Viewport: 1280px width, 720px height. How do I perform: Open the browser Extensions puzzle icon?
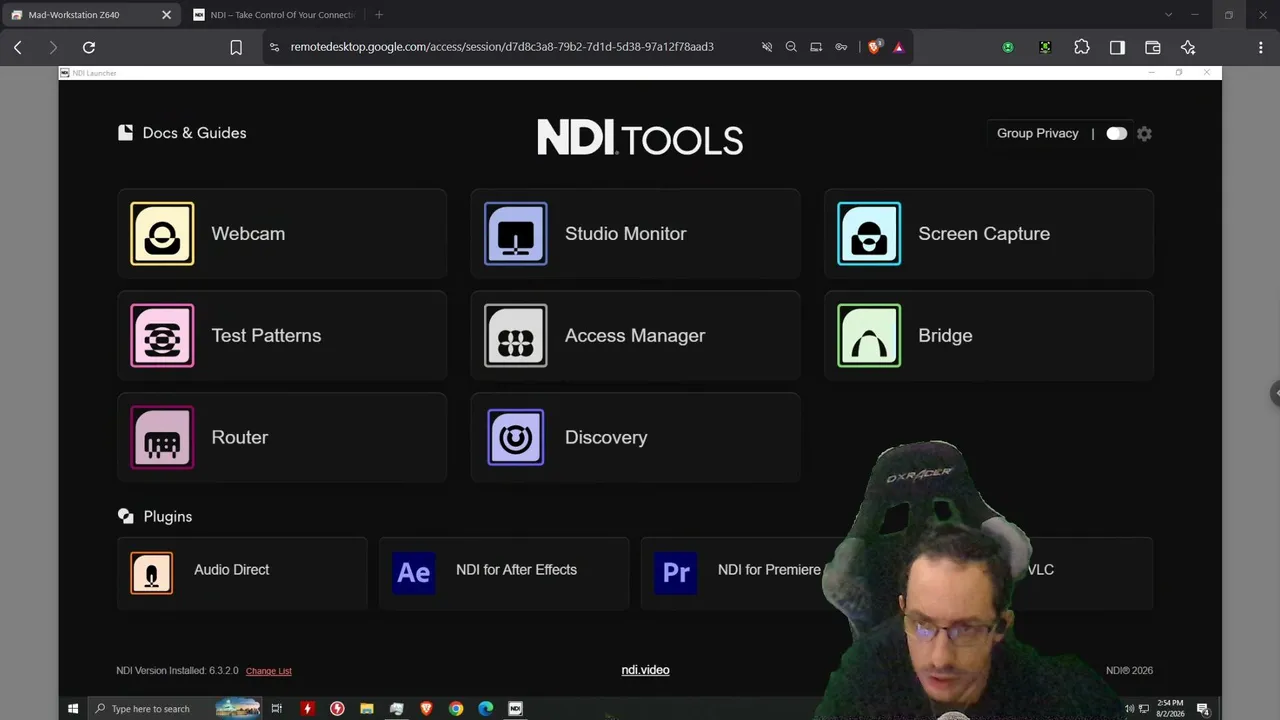tap(1082, 47)
